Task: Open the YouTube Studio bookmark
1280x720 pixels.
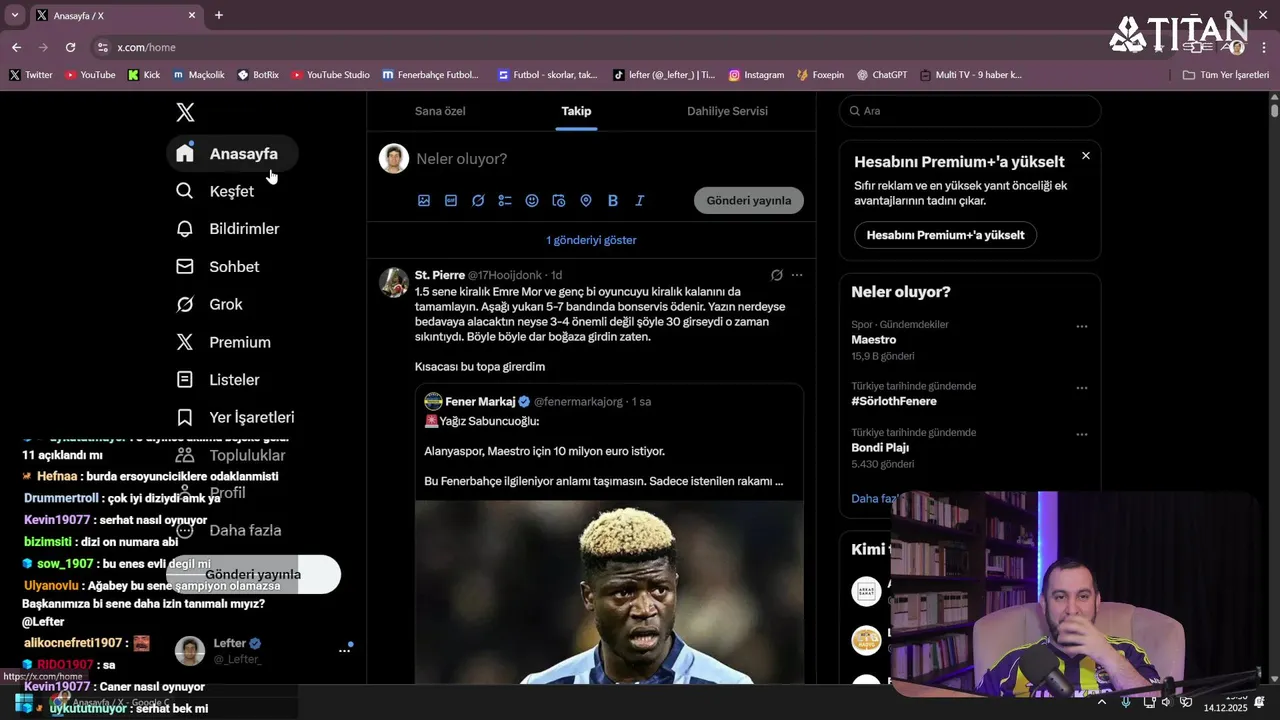Action: point(330,75)
